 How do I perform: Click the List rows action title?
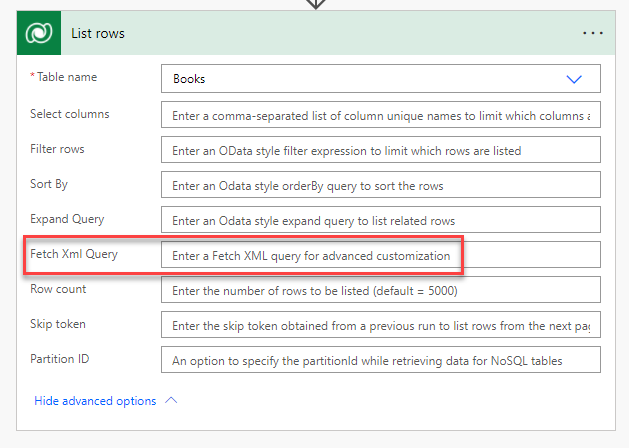click(97, 33)
